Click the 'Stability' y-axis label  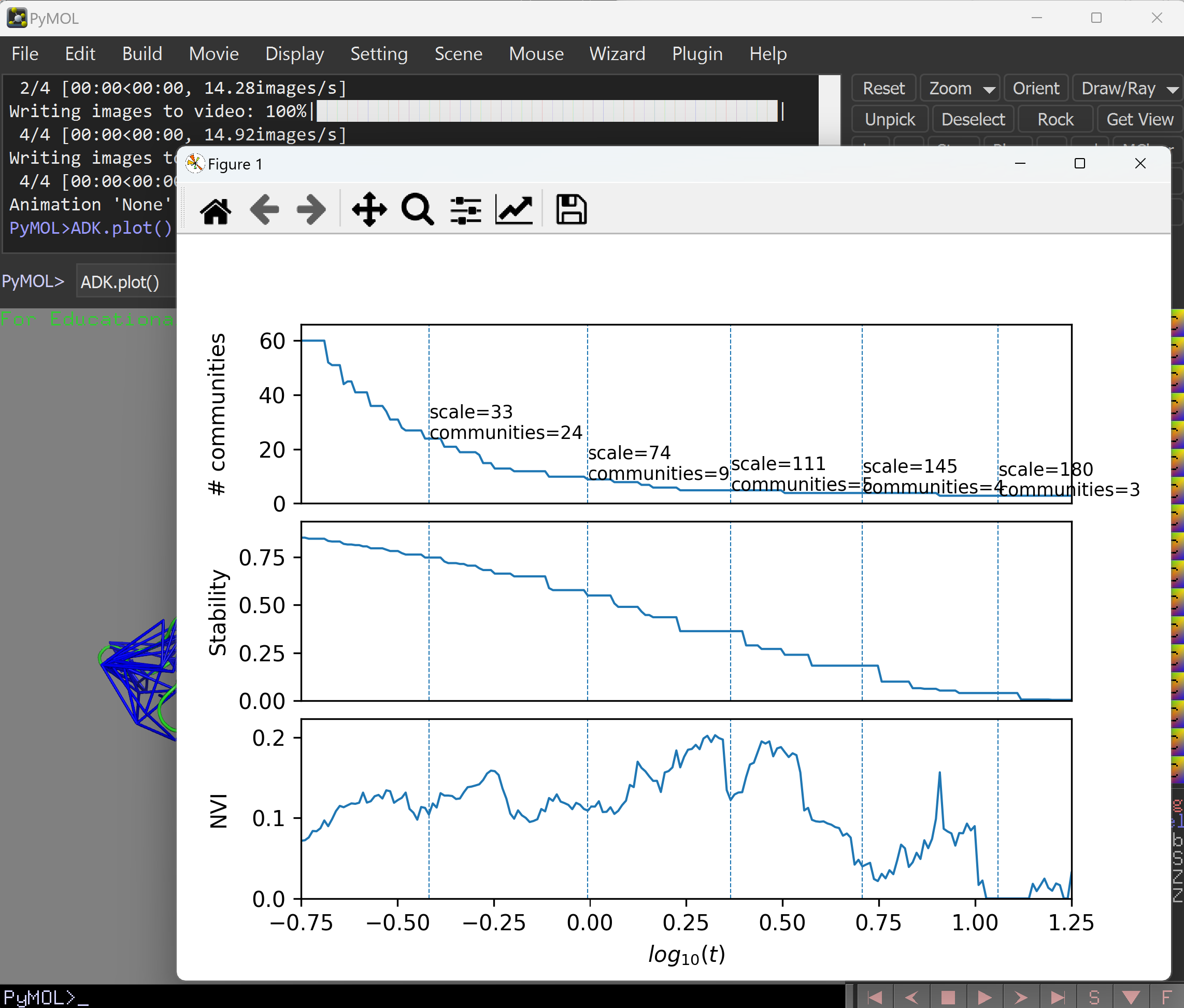click(x=217, y=612)
